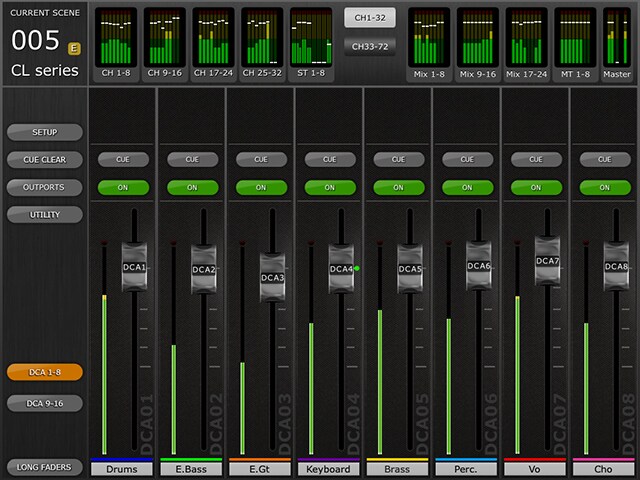Viewport: 640px width, 480px height.
Task: Open the SETUP menu
Action: (44, 132)
